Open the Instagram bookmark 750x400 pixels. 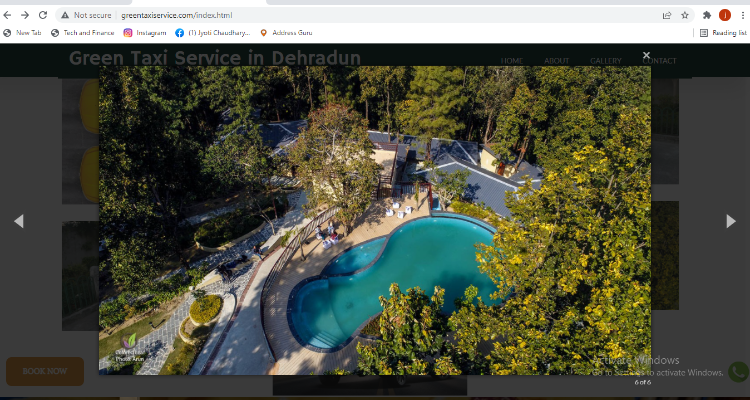coord(145,33)
